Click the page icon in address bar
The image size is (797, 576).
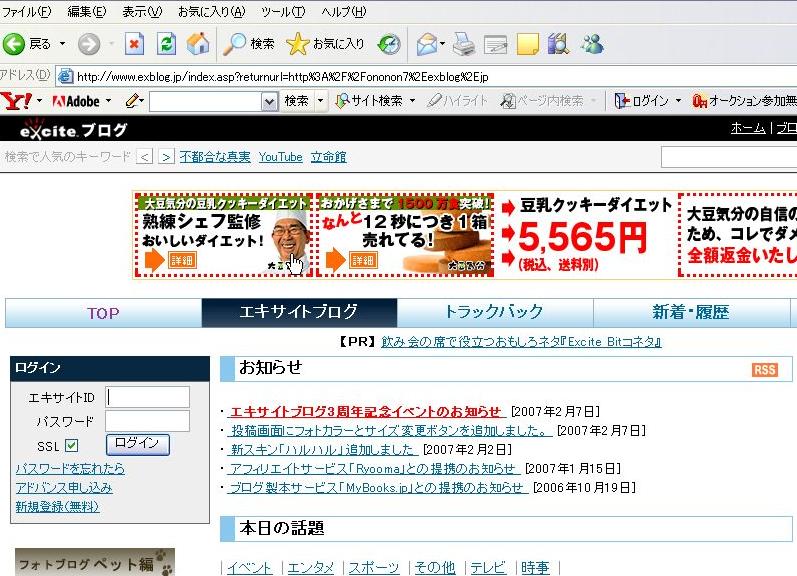(66, 76)
